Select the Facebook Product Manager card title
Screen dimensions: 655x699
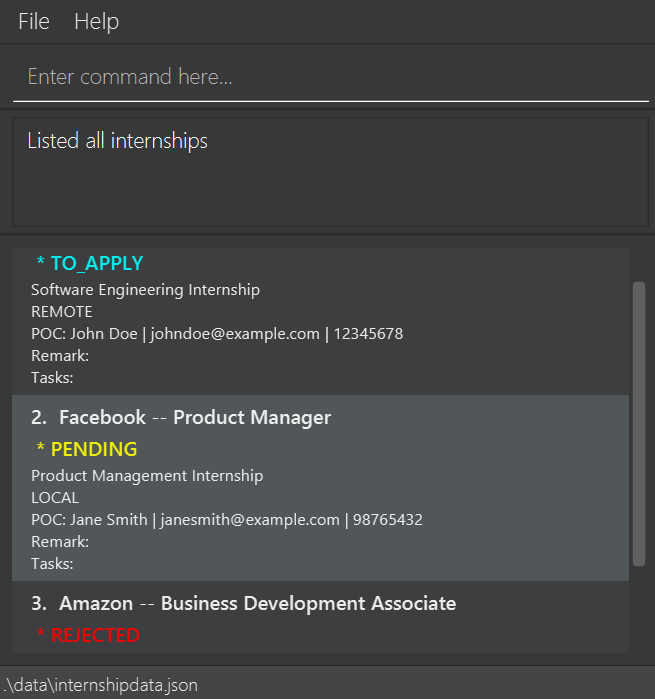(x=195, y=417)
